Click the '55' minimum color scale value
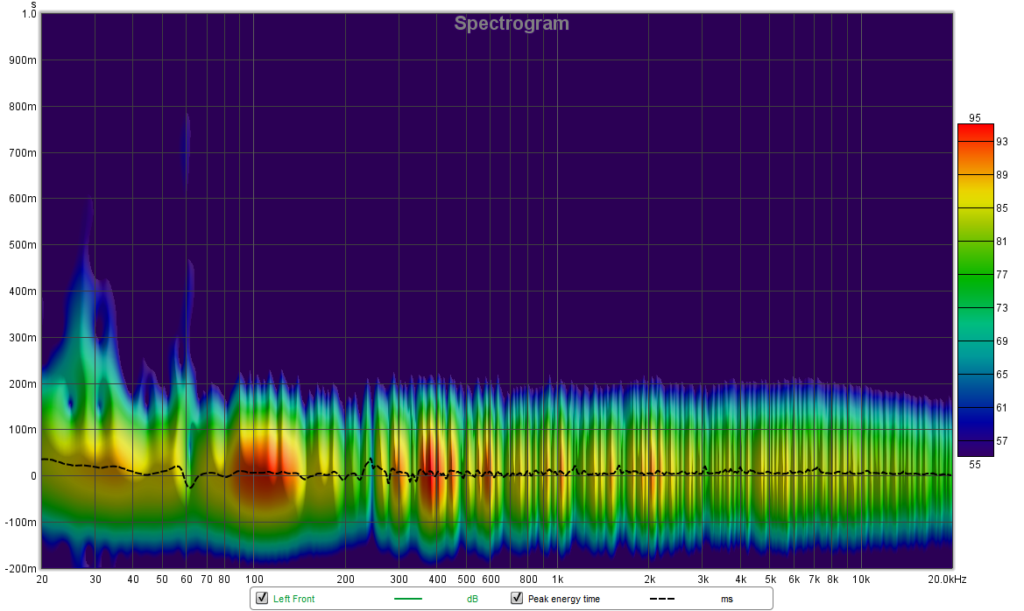The image size is (1024, 611). 974,465
